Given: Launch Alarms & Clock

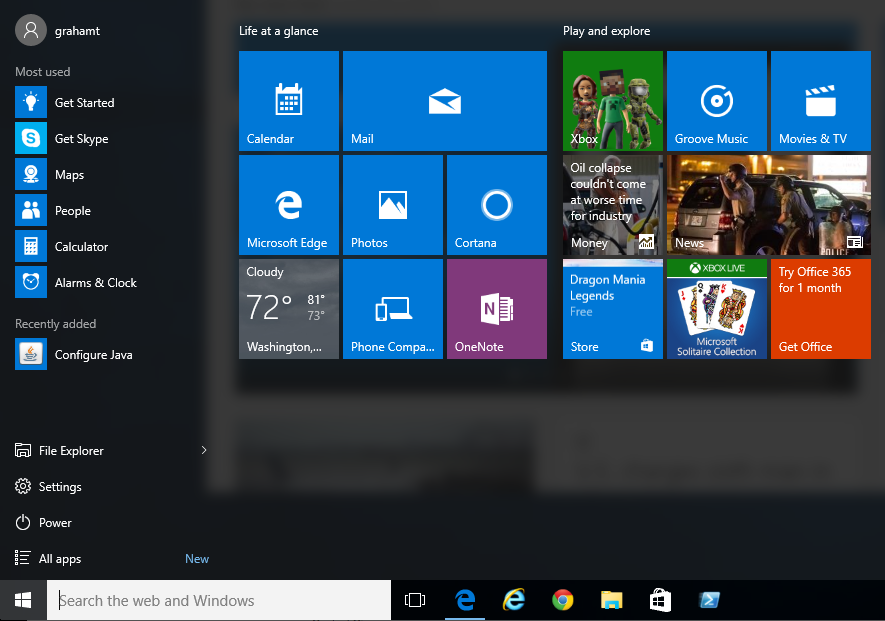Looking at the screenshot, I should click(x=96, y=282).
